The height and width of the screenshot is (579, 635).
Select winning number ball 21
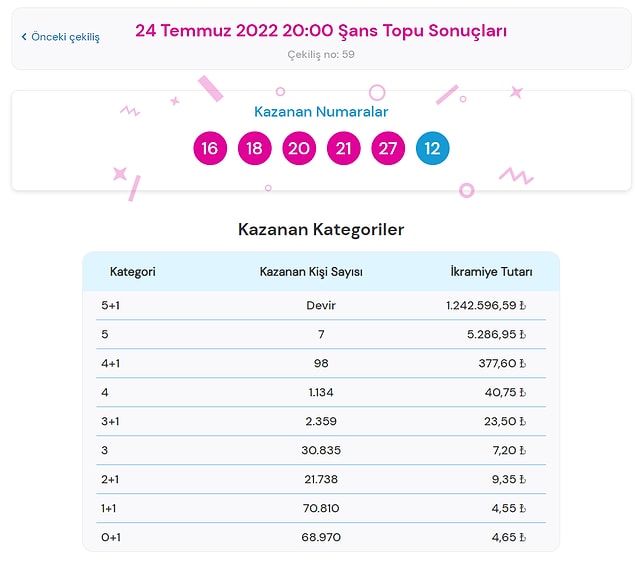point(343,148)
